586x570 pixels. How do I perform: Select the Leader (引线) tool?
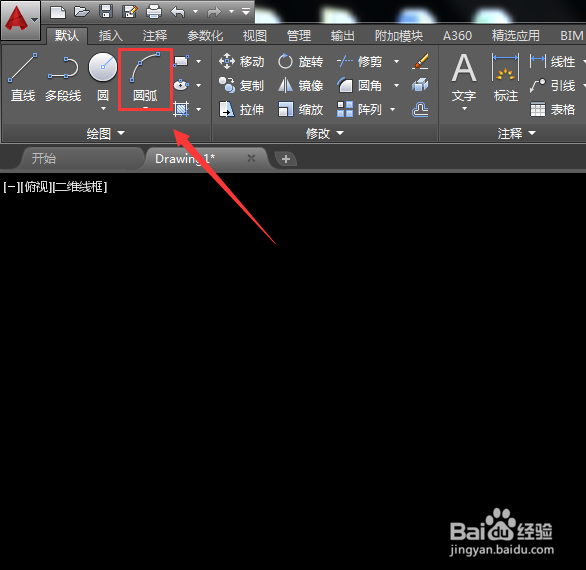pyautogui.click(x=552, y=86)
